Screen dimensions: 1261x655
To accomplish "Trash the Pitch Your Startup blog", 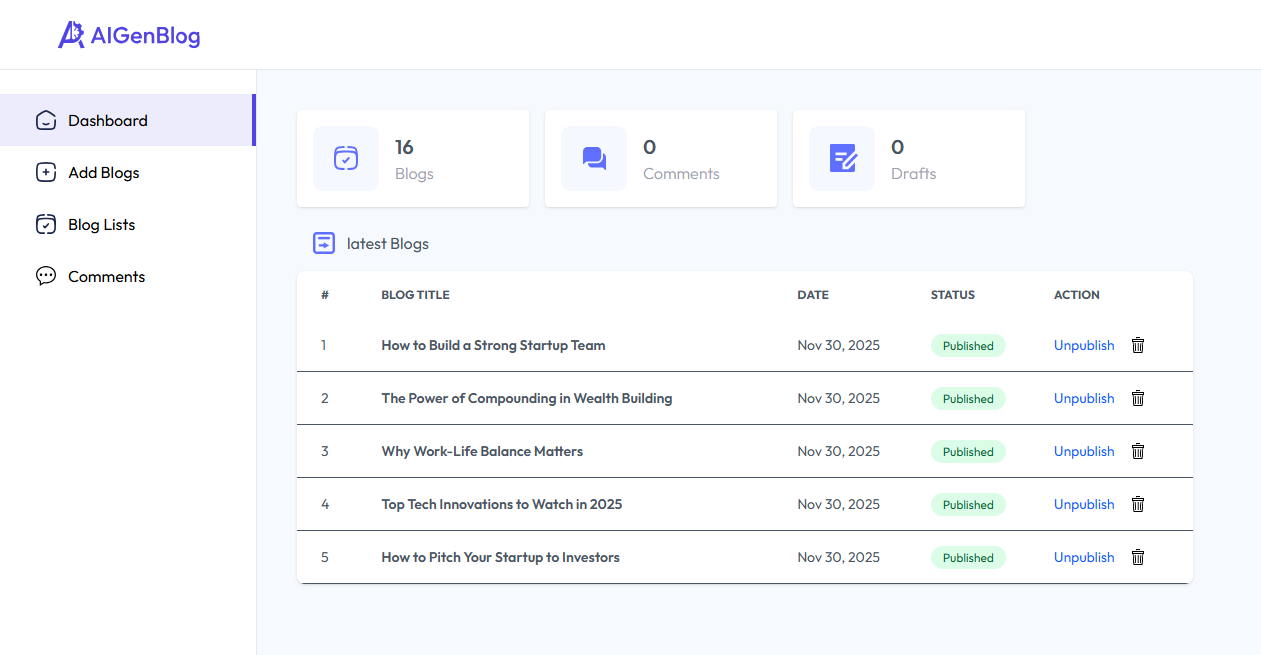I will (1137, 557).
